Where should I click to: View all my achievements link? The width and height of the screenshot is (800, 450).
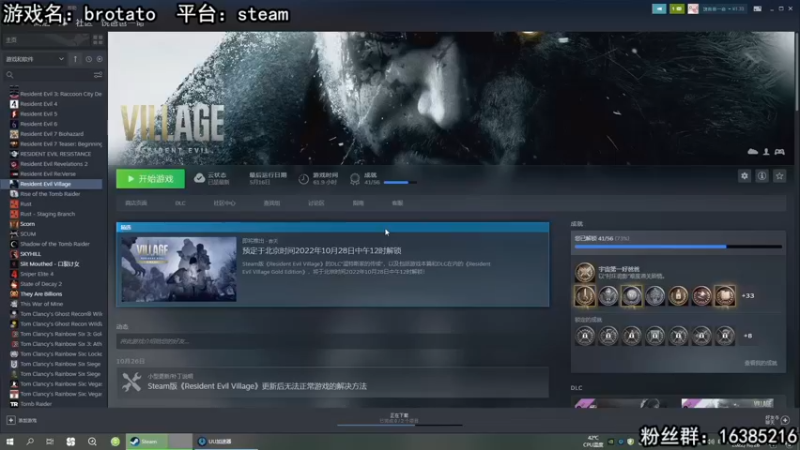[x=760, y=363]
